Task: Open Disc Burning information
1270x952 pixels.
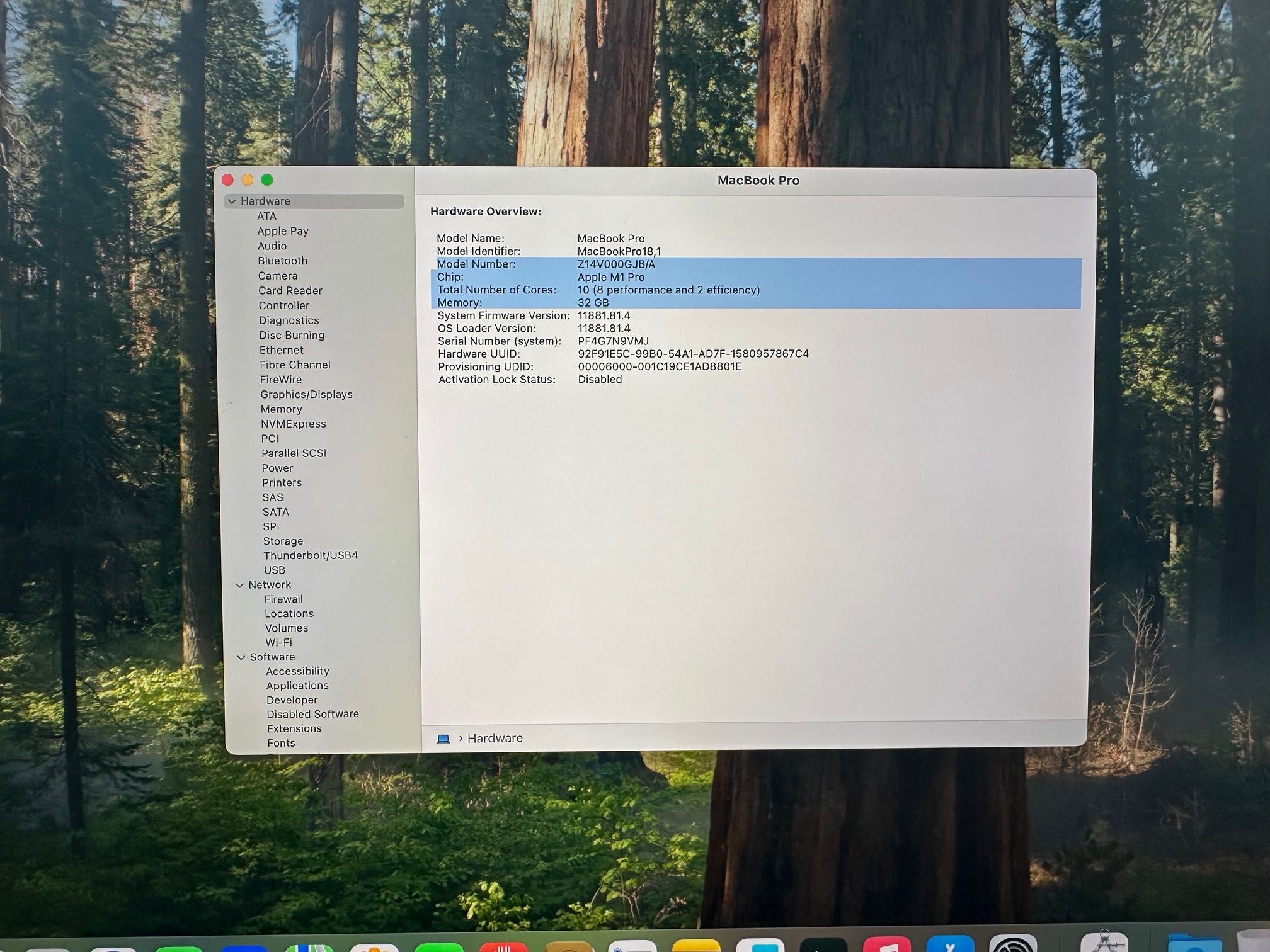Action: (292, 336)
